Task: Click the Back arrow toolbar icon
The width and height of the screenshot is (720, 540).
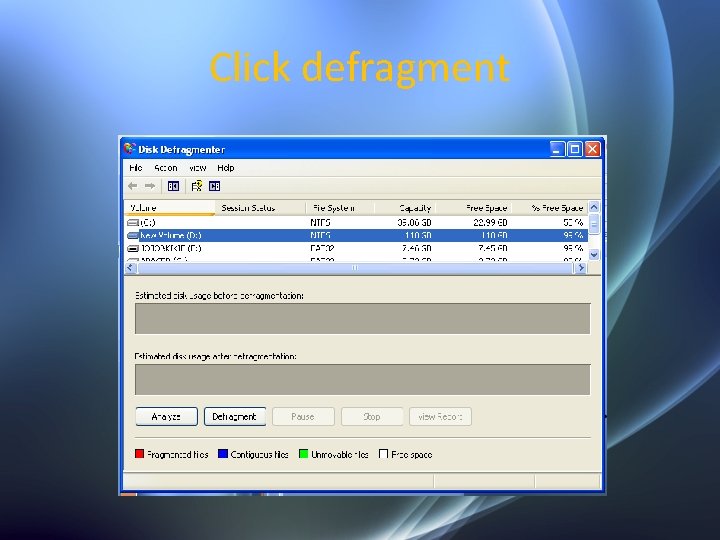Action: pos(133,186)
